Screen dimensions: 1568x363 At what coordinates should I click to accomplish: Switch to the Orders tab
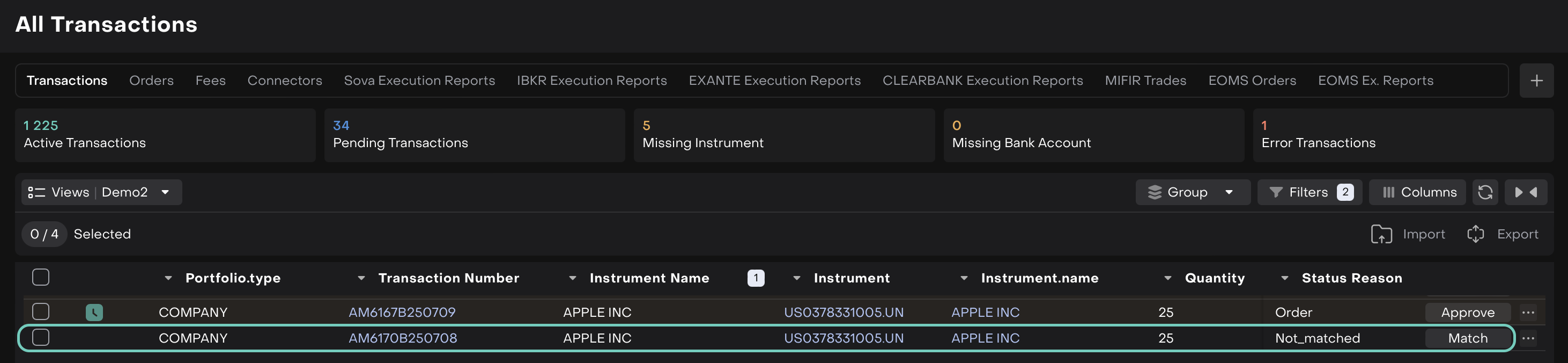(x=151, y=81)
